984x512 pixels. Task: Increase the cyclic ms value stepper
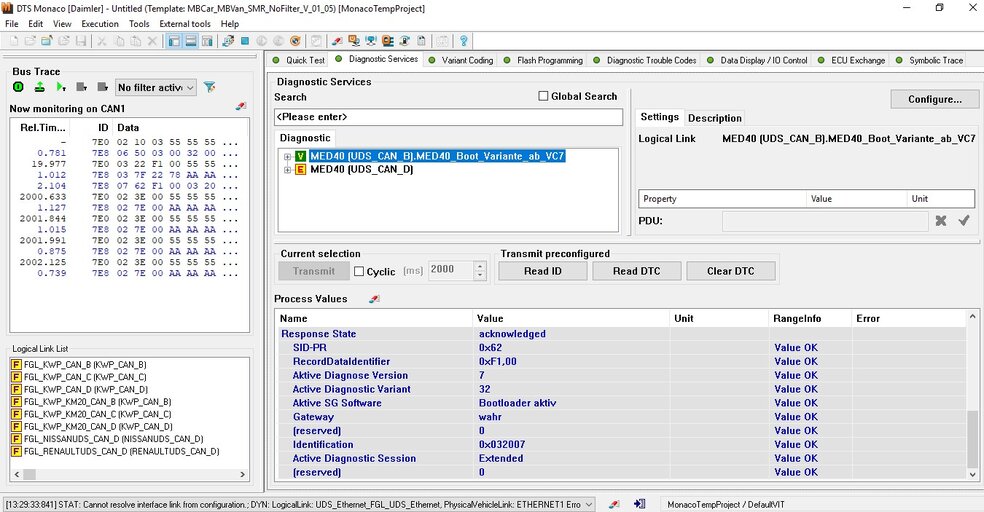480,267
